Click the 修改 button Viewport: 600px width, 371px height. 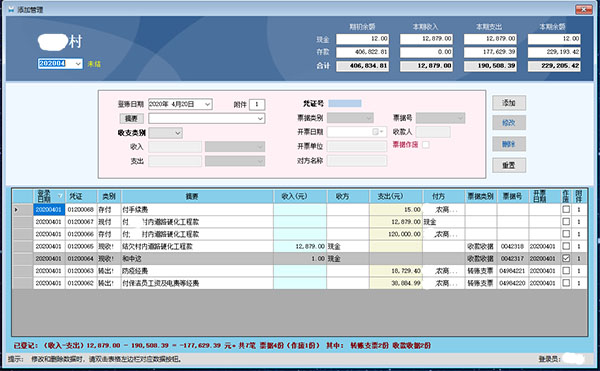pyautogui.click(x=509, y=123)
